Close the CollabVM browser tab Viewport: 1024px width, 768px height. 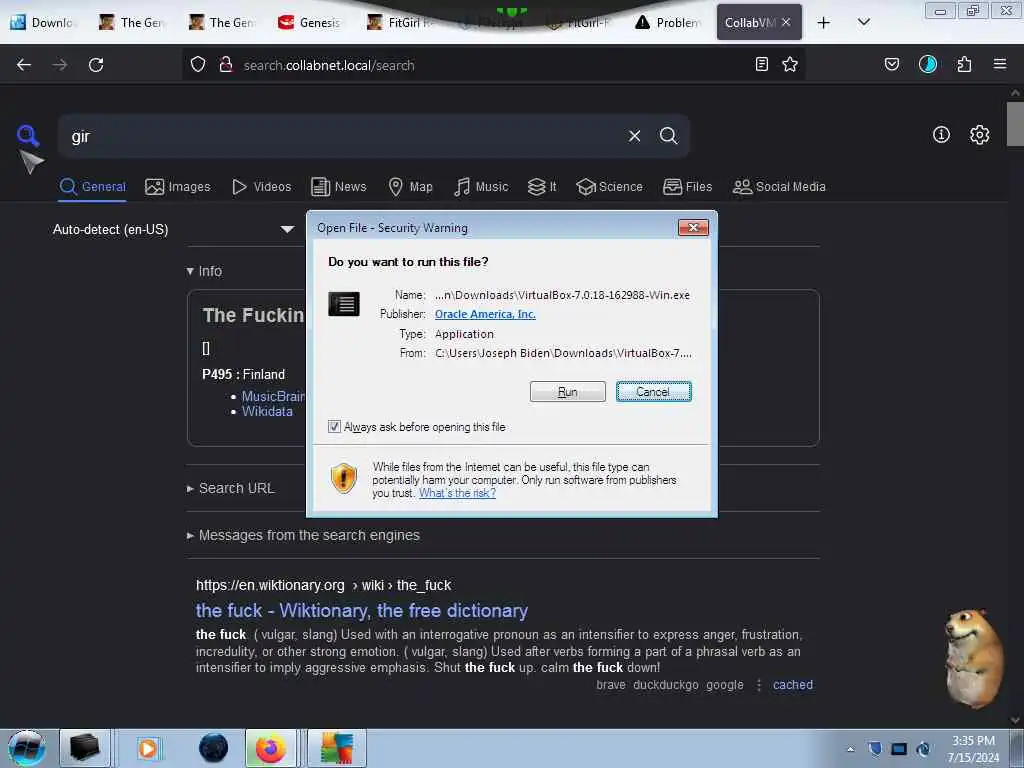[786, 22]
